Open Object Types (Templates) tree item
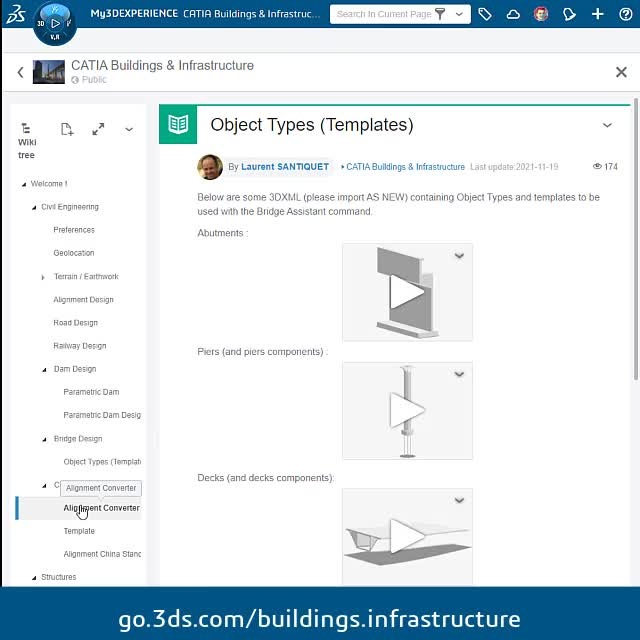 tap(102, 462)
